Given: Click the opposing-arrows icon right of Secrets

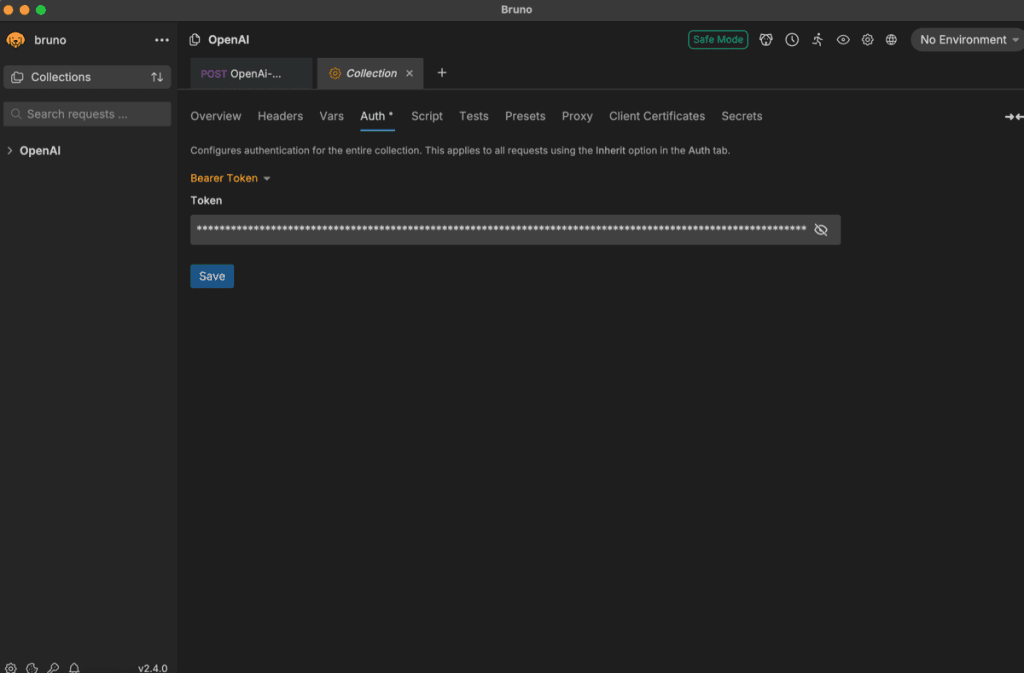Looking at the screenshot, I should tap(1014, 117).
